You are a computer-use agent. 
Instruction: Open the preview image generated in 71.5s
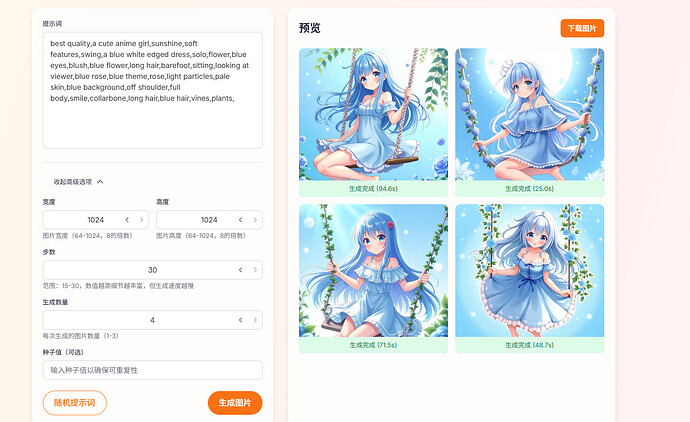[374, 271]
